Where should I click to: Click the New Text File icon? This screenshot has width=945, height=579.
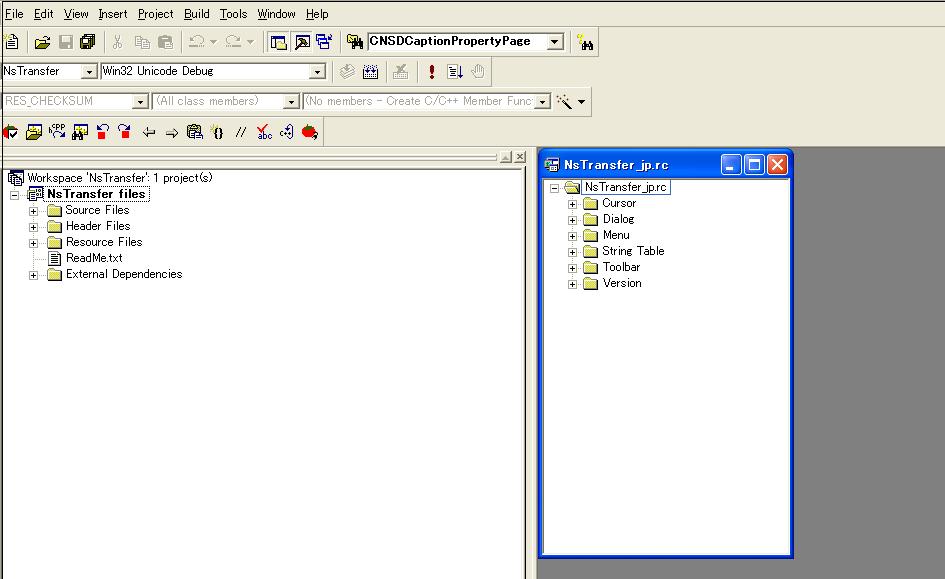pyautogui.click(x=12, y=42)
